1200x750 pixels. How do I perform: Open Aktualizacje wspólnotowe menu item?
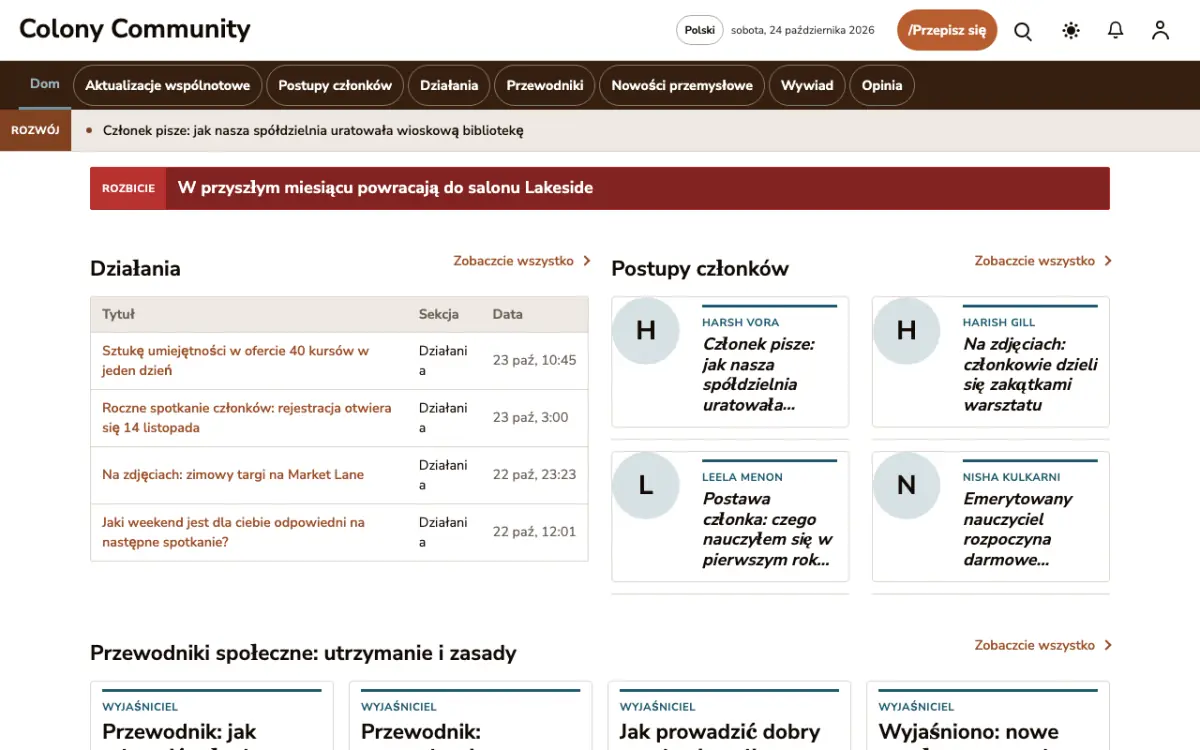(x=168, y=85)
